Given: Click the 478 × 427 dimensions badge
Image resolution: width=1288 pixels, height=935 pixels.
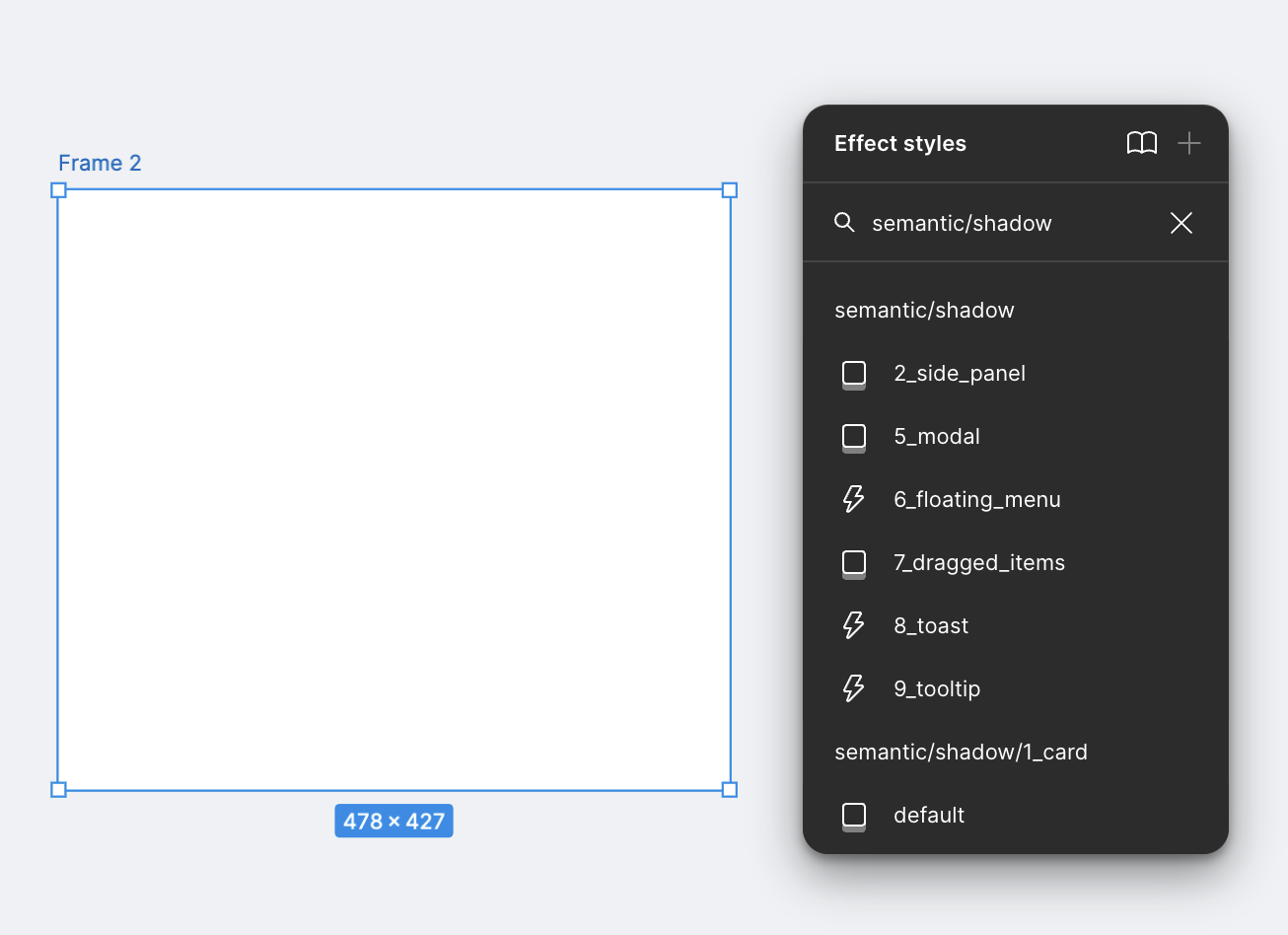Looking at the screenshot, I should [x=394, y=820].
